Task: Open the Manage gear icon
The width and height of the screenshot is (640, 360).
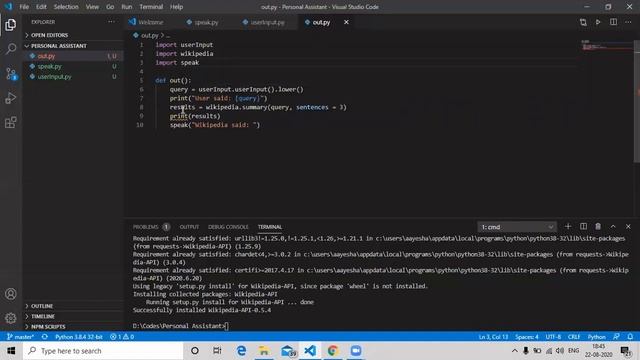Action: click(x=11, y=318)
